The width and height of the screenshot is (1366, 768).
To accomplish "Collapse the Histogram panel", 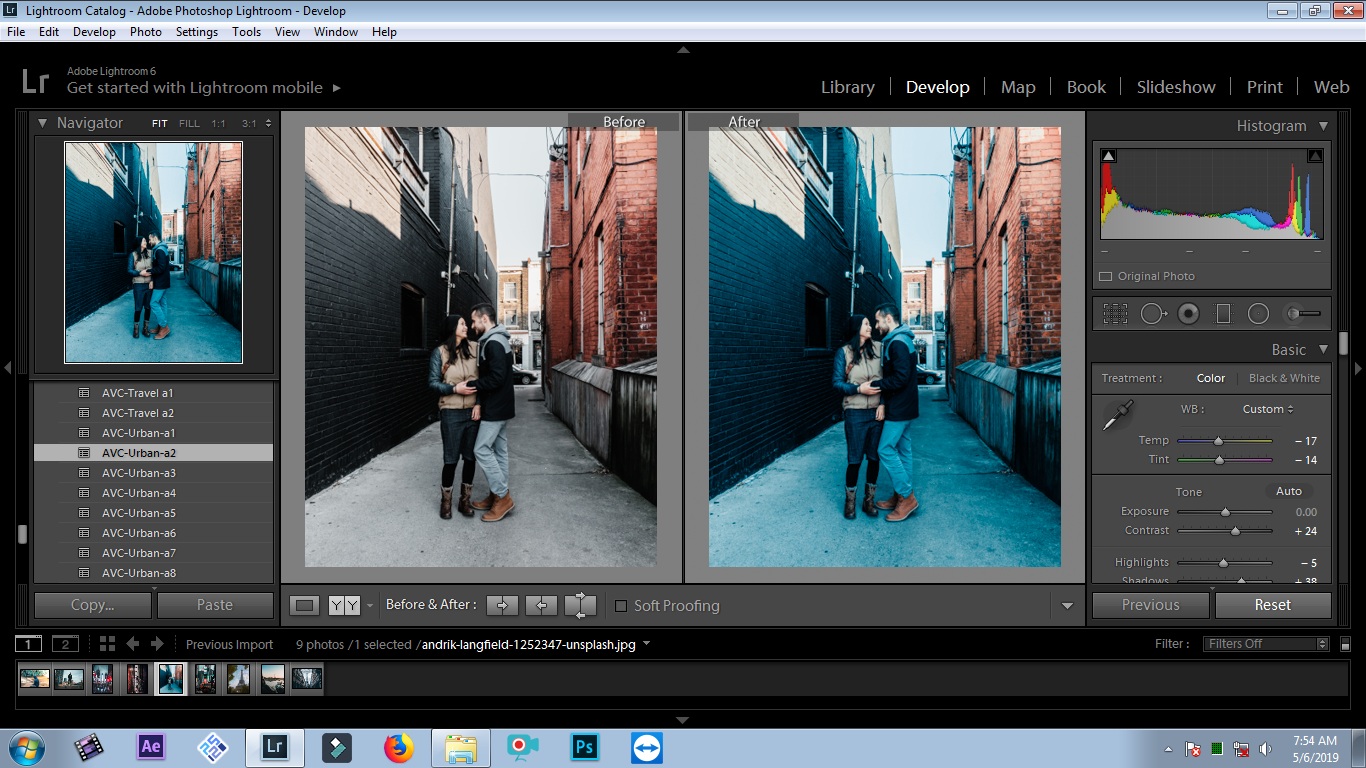I will click(x=1323, y=126).
